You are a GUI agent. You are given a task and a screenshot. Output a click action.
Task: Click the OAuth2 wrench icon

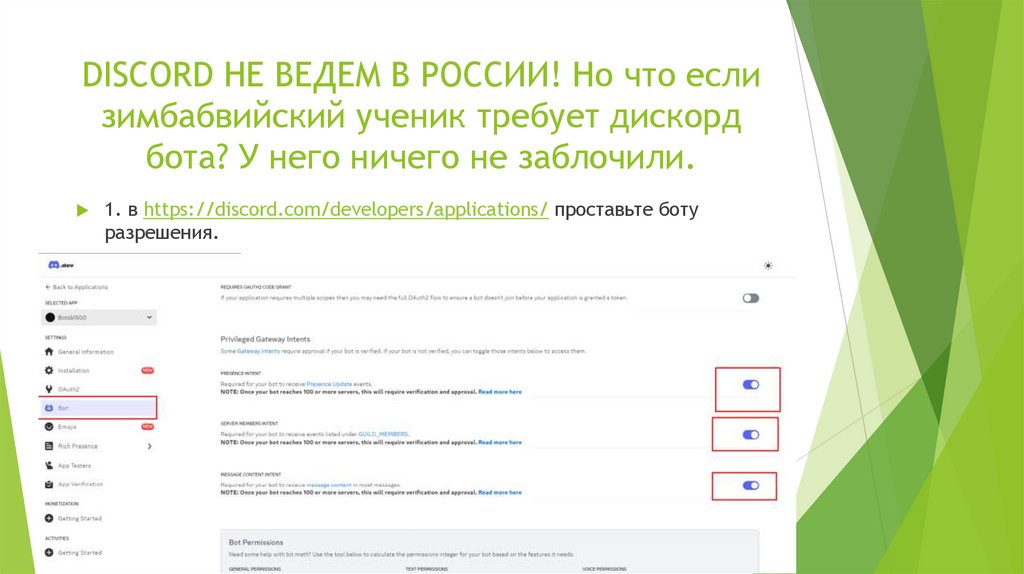[x=49, y=389]
